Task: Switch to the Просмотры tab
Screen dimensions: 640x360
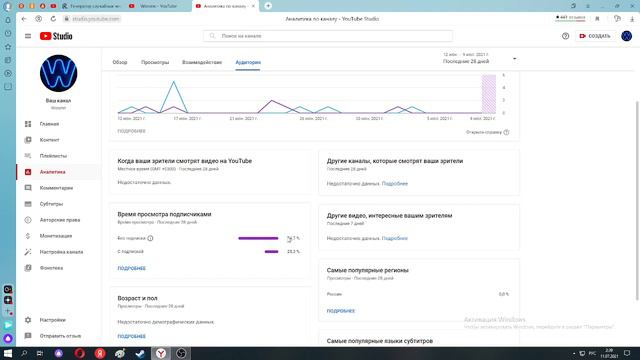Action: tap(155, 62)
